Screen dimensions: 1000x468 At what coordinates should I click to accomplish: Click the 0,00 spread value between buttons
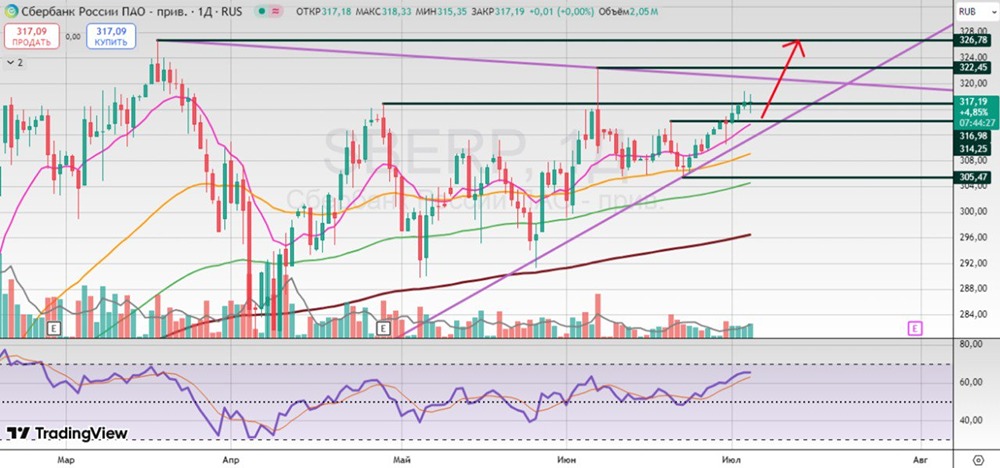point(73,37)
